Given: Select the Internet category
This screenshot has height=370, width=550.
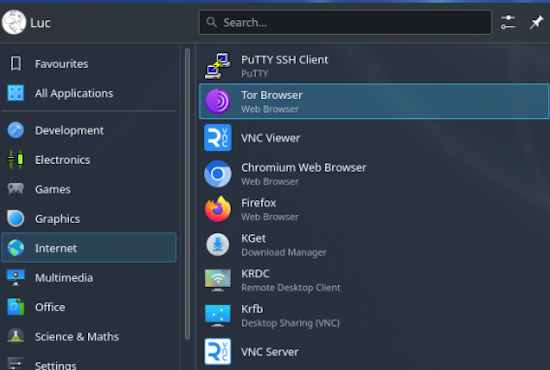Looking at the screenshot, I should coord(89,248).
